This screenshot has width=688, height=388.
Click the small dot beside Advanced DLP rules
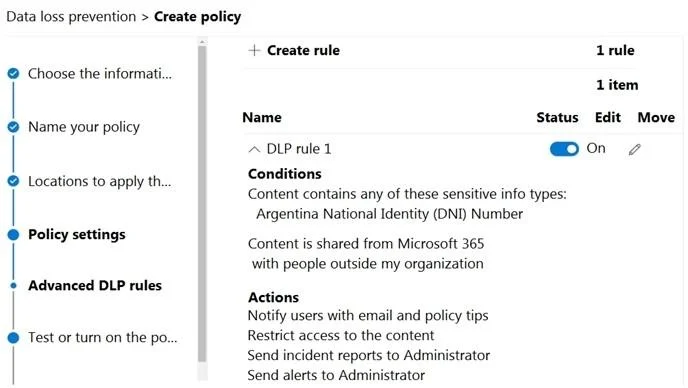[x=14, y=286]
